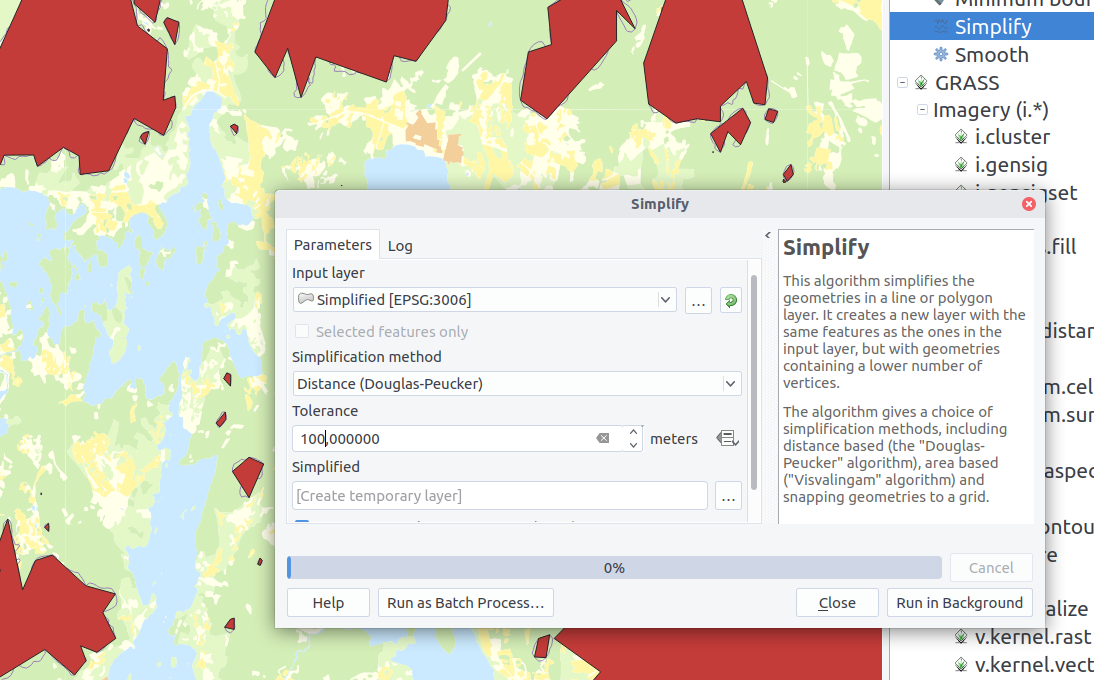Toggle the Selected features only checkbox

[302, 332]
